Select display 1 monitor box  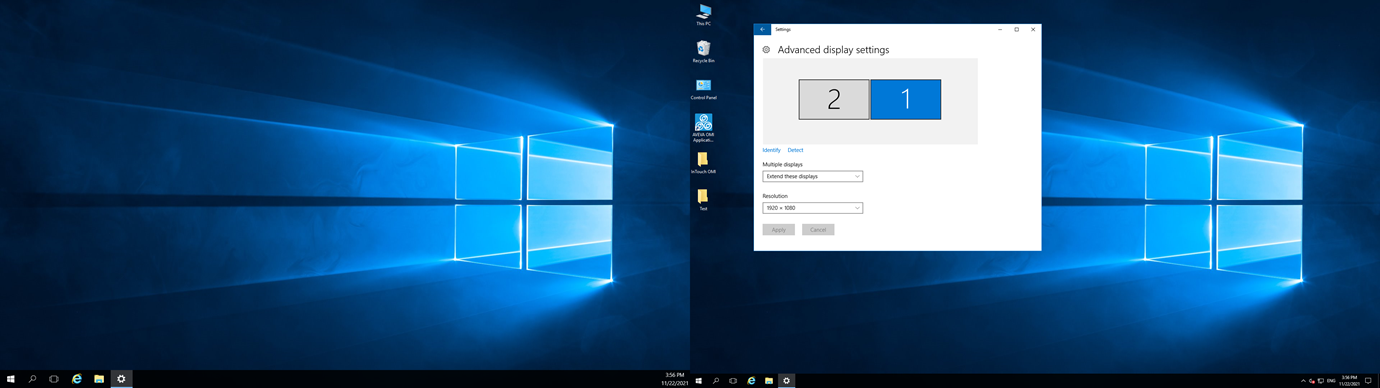[x=906, y=99]
